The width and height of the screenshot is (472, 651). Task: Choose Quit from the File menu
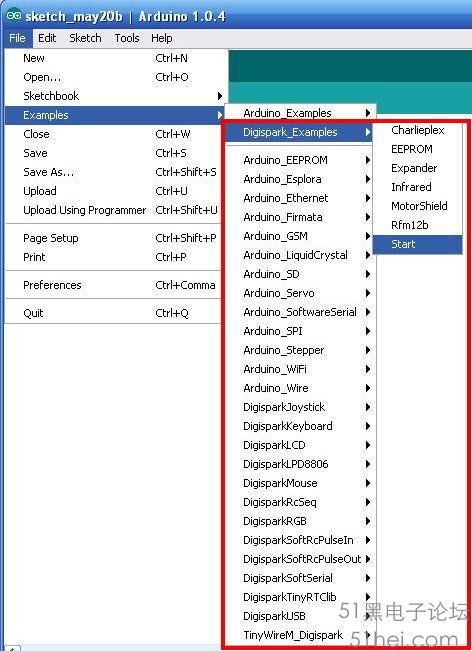[x=114, y=313]
